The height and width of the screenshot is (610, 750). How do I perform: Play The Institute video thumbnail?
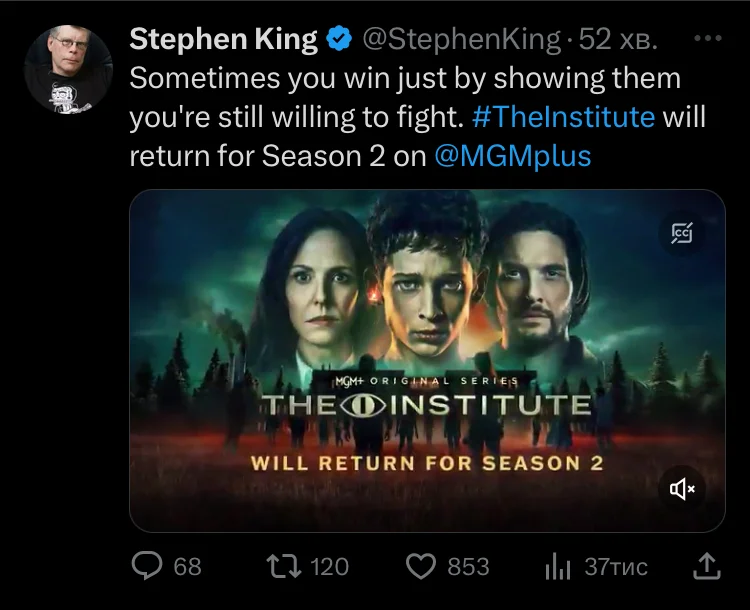(x=427, y=361)
